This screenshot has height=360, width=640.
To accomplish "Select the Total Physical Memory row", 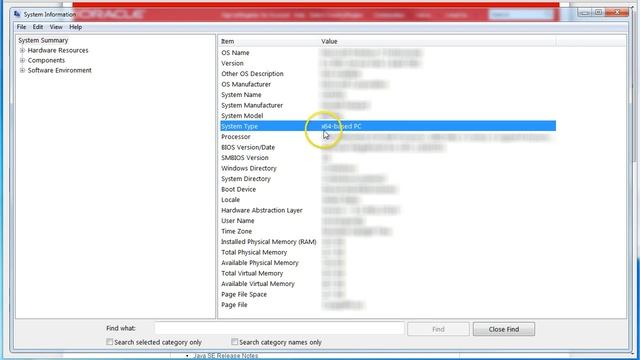I will point(388,253).
